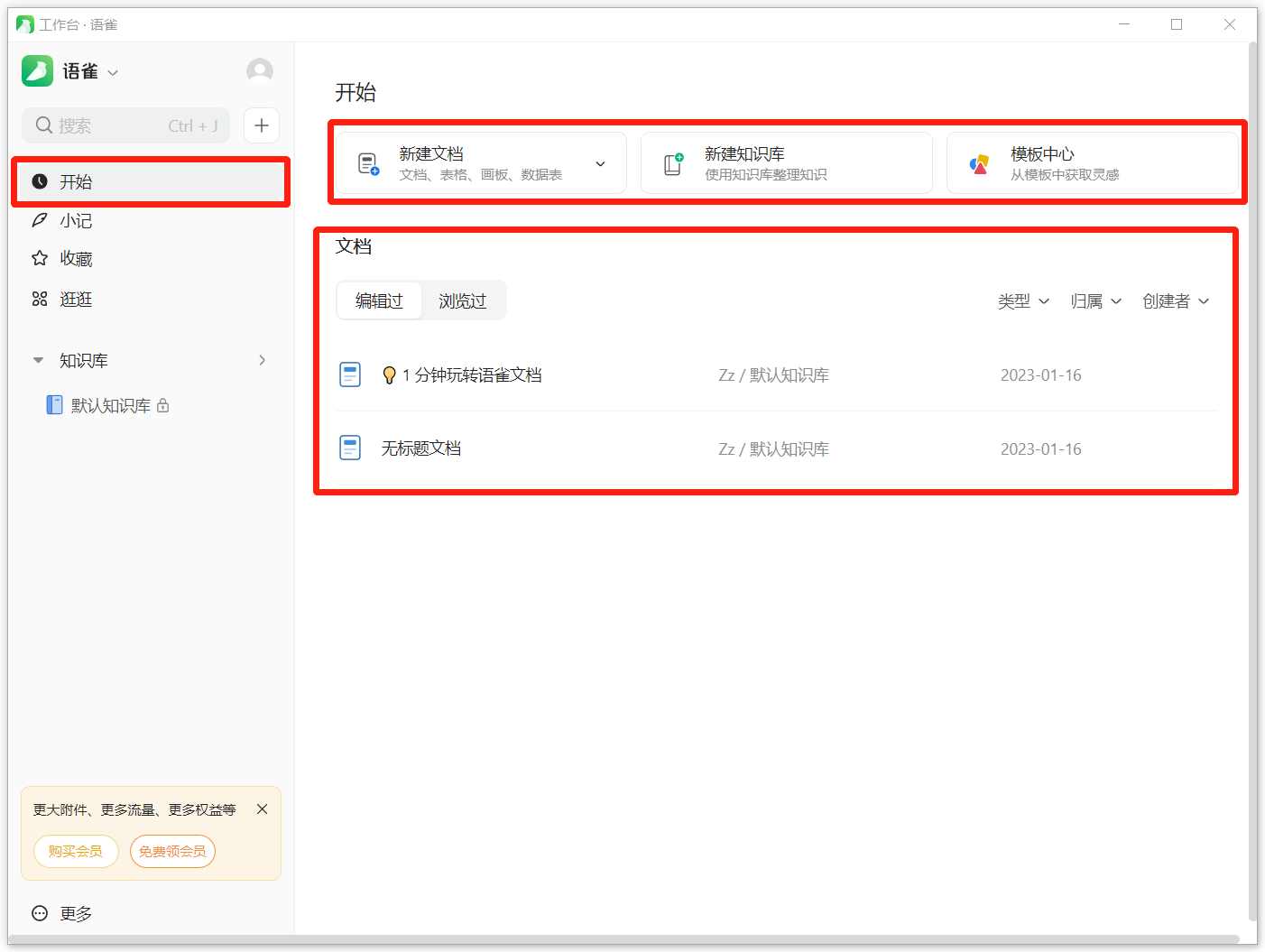This screenshot has height=952, width=1265.
Task: Click the horizontal scrollbar at the bottom
Action: tap(623, 939)
